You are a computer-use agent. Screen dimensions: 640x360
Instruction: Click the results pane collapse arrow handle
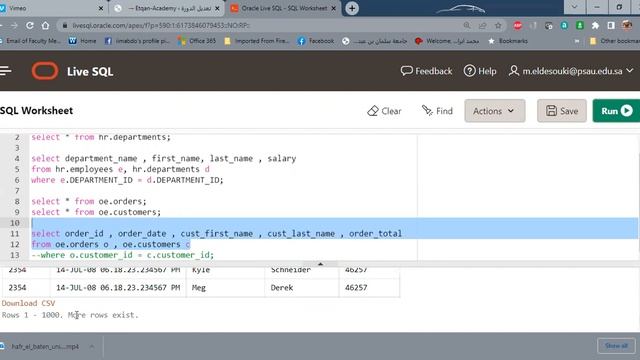pyautogui.click(x=320, y=264)
